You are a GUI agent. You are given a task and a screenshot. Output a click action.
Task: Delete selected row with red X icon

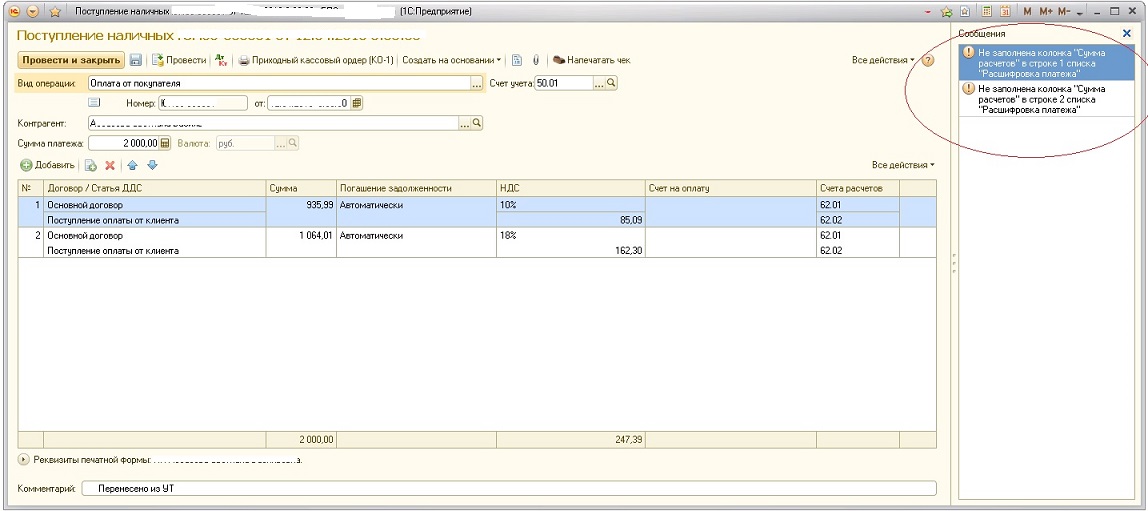coord(111,165)
